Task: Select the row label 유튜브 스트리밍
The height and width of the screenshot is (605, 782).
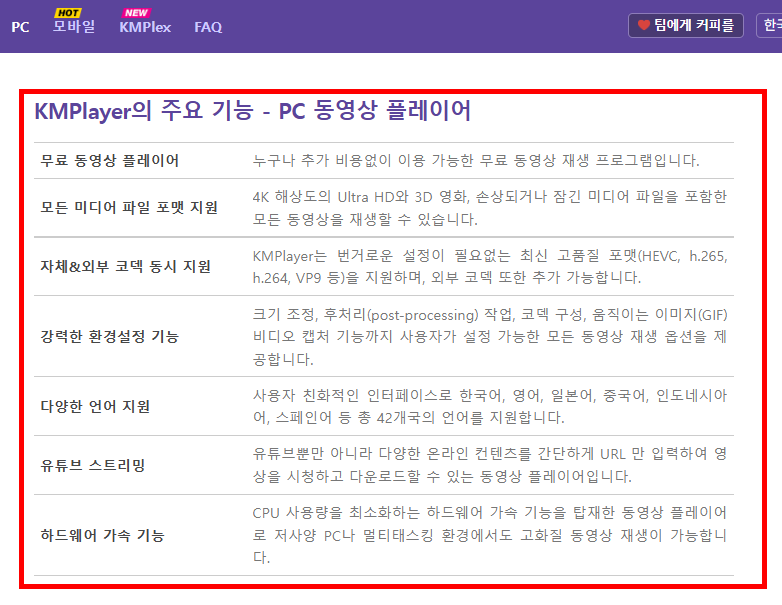Action: pos(93,465)
